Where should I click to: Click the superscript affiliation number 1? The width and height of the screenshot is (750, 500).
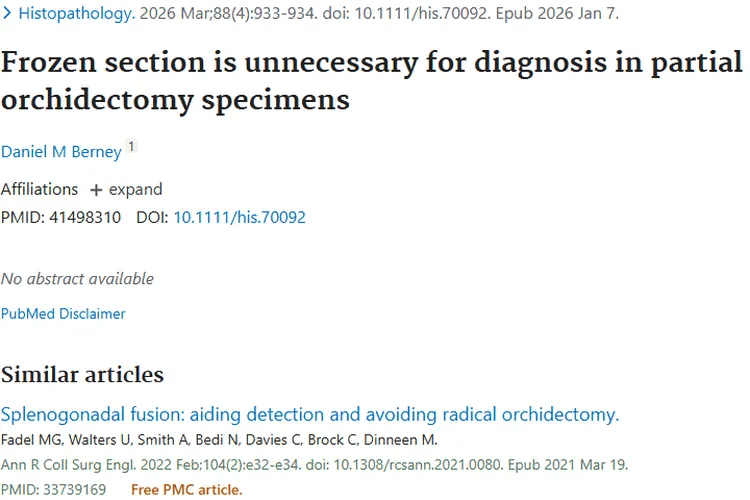coord(131,148)
